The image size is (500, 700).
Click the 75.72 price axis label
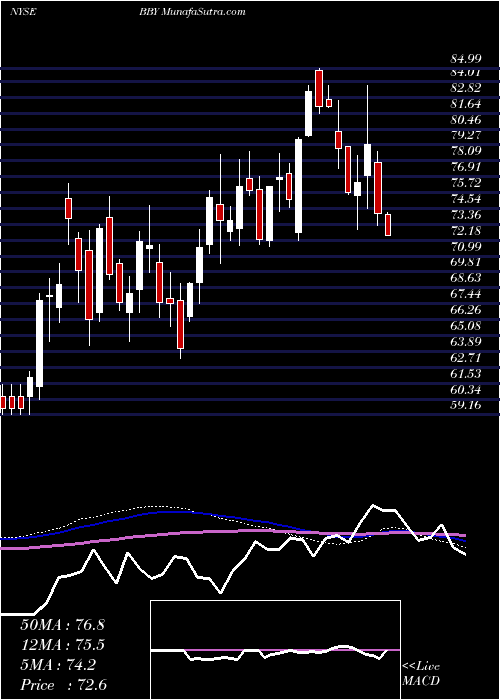pyautogui.click(x=465, y=183)
